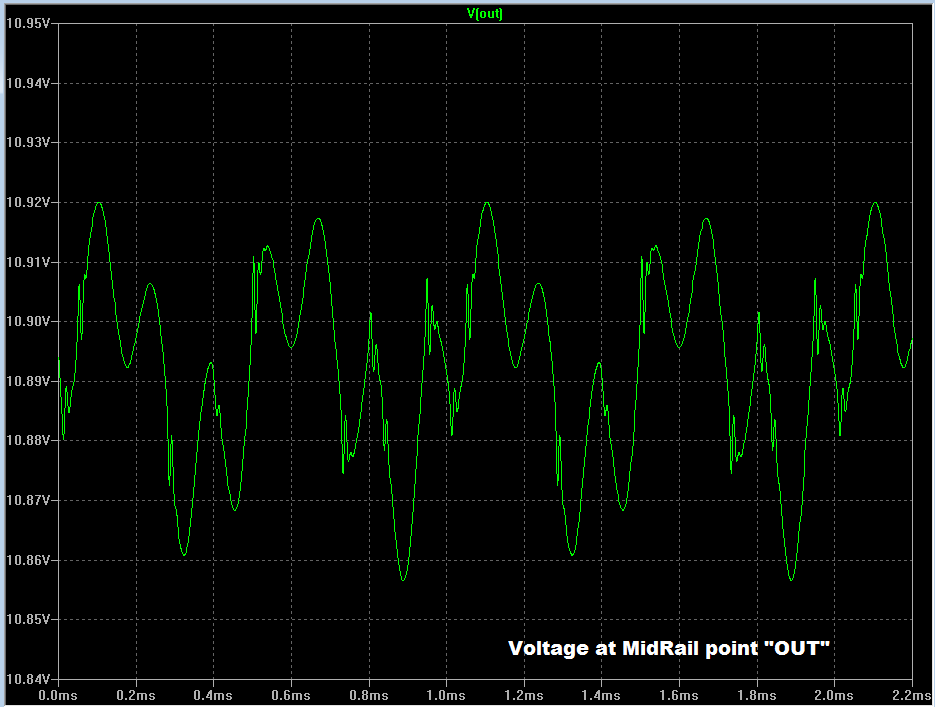Click the 10.88V axis label

click(28, 441)
